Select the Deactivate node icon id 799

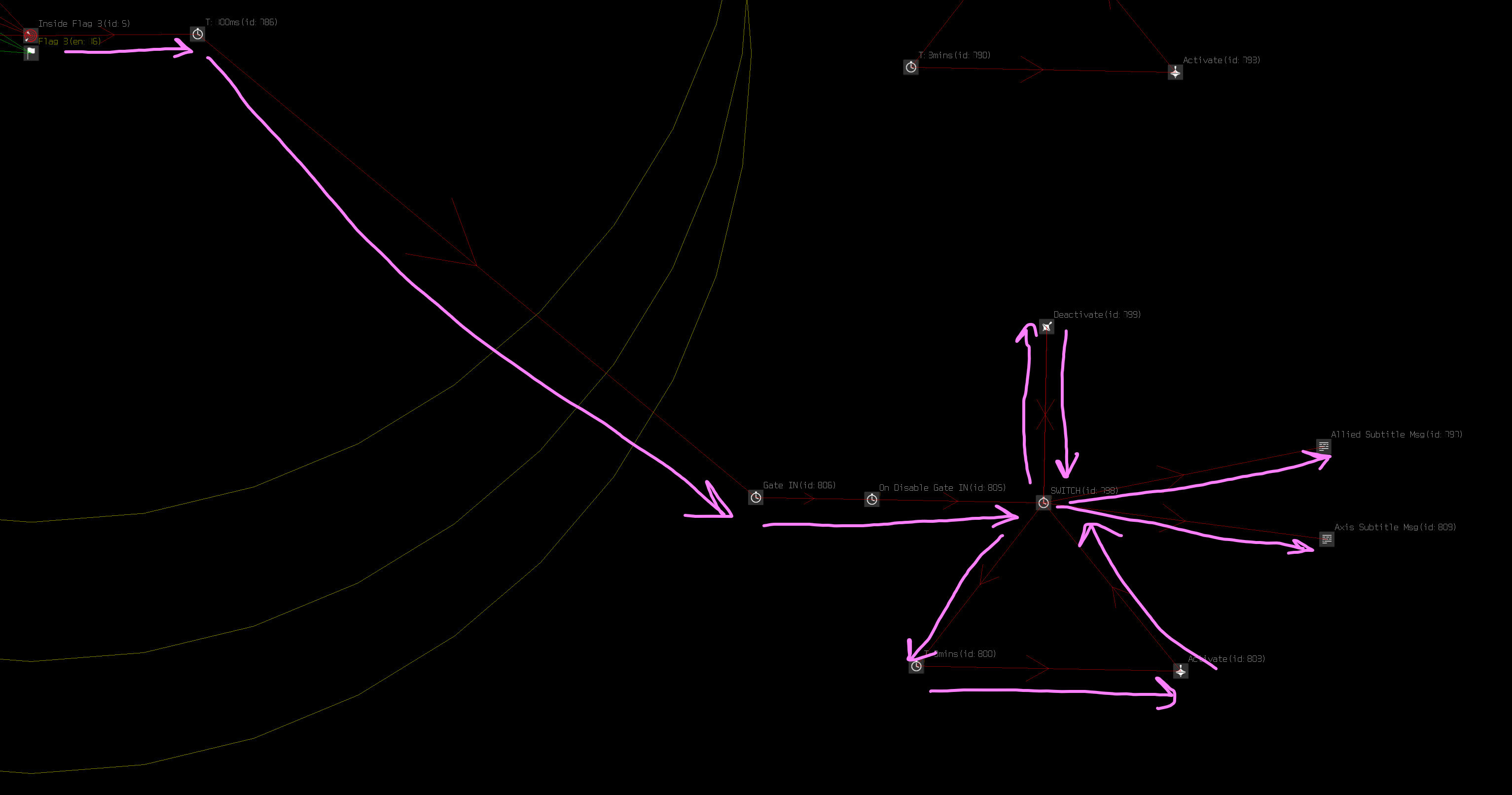[1046, 326]
